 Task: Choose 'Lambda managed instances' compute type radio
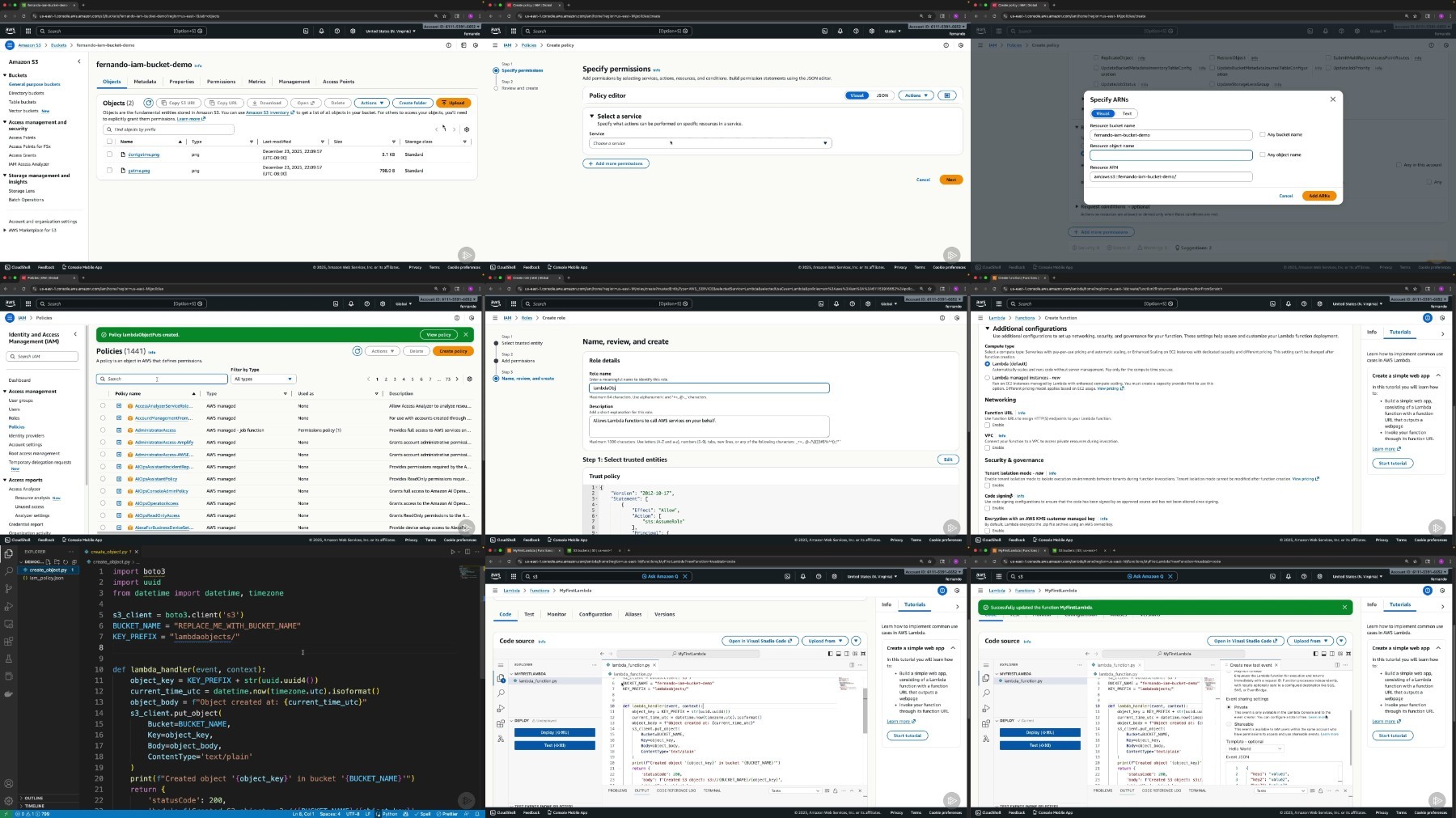click(x=987, y=378)
